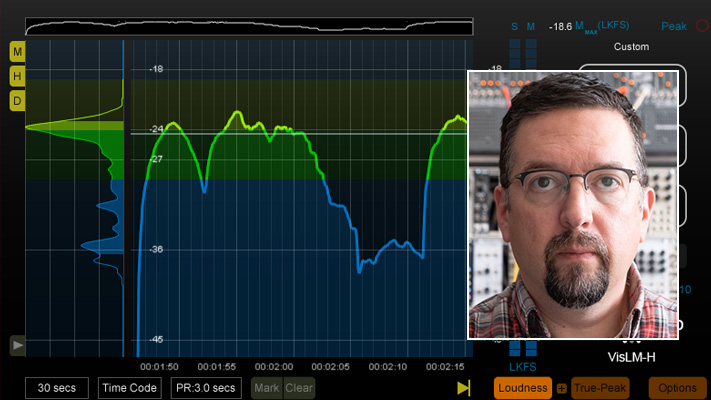The height and width of the screenshot is (400, 711).
Task: Click the yellow skip-to-end arrow icon
Action: coord(463,388)
